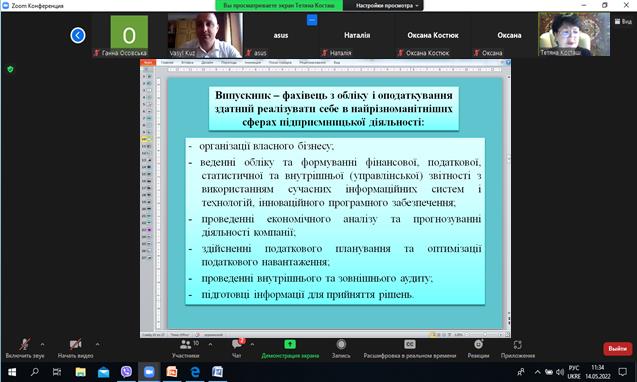637x382 pixels.
Task: Select Ганна Осовська participant tile
Action: 129,35
